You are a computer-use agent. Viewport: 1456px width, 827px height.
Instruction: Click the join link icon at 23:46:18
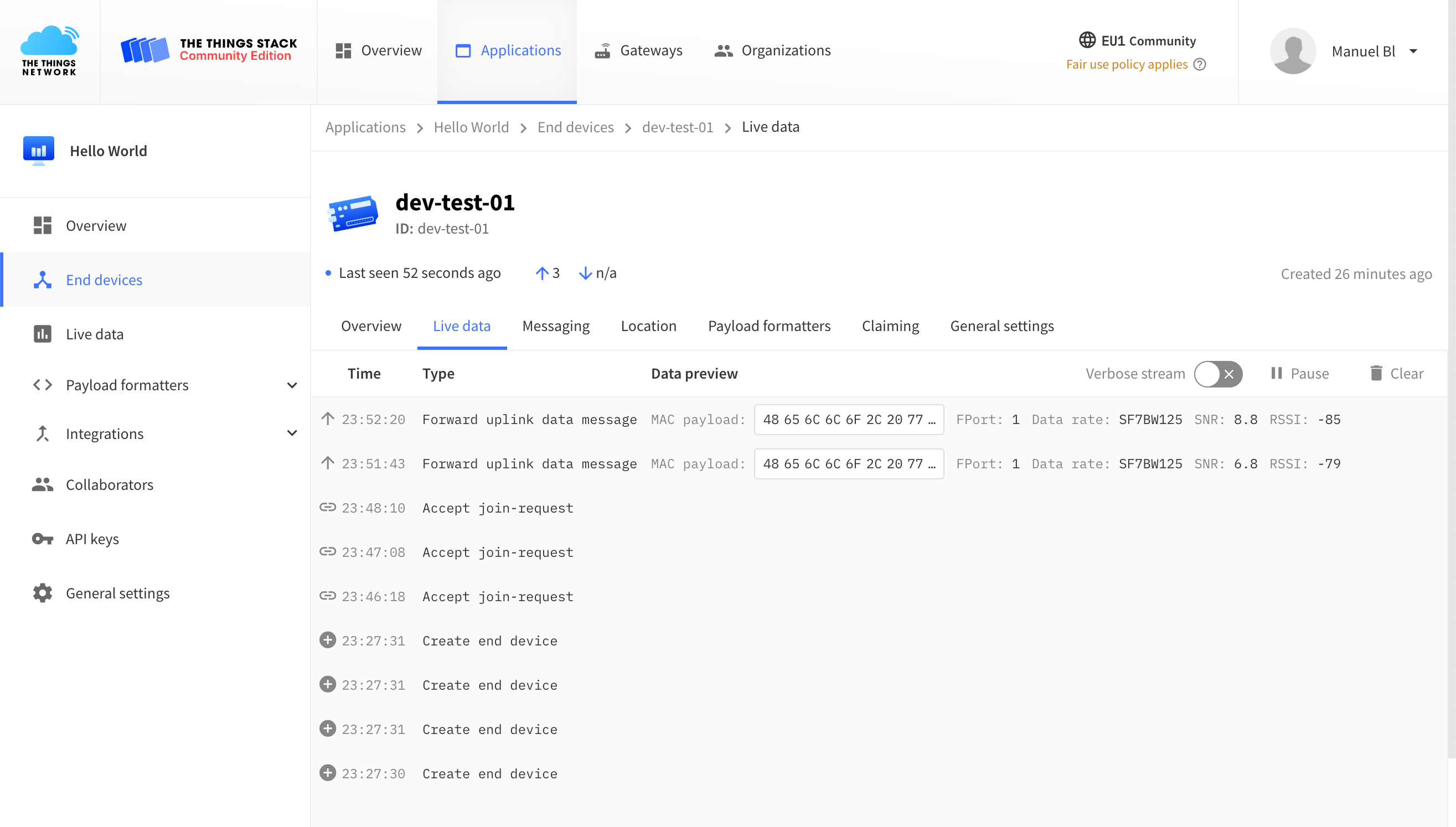tap(327, 596)
